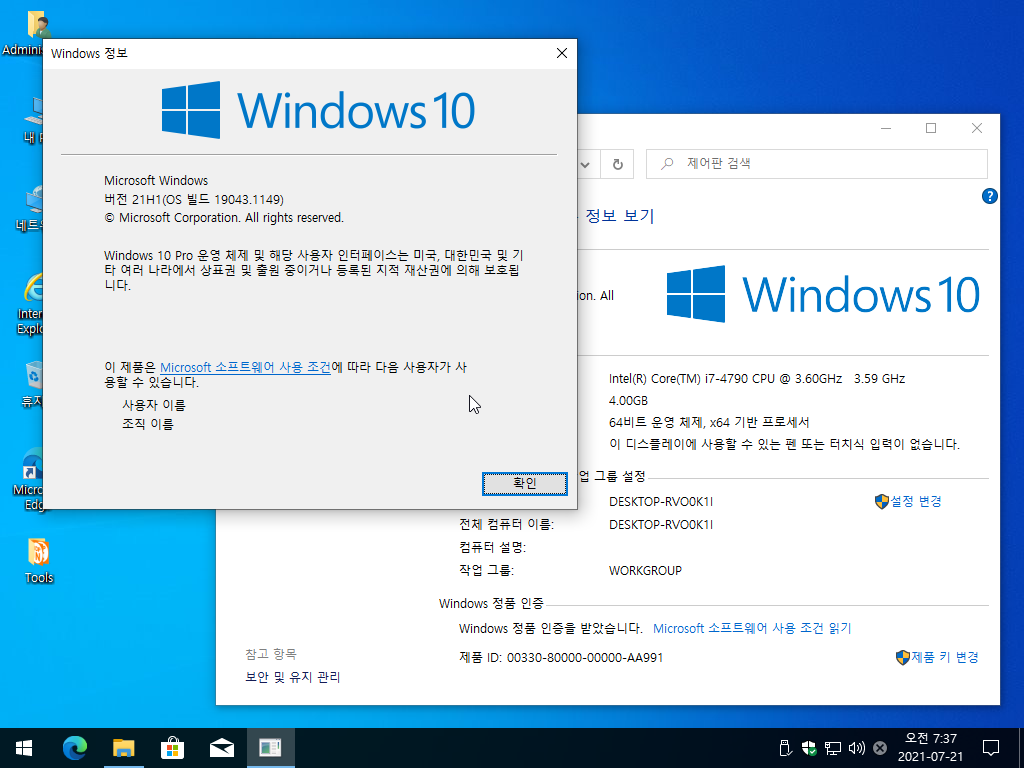Viewport: 1024px width, 768px height.
Task: Minimize the system Control Panel window
Action: pos(886,128)
